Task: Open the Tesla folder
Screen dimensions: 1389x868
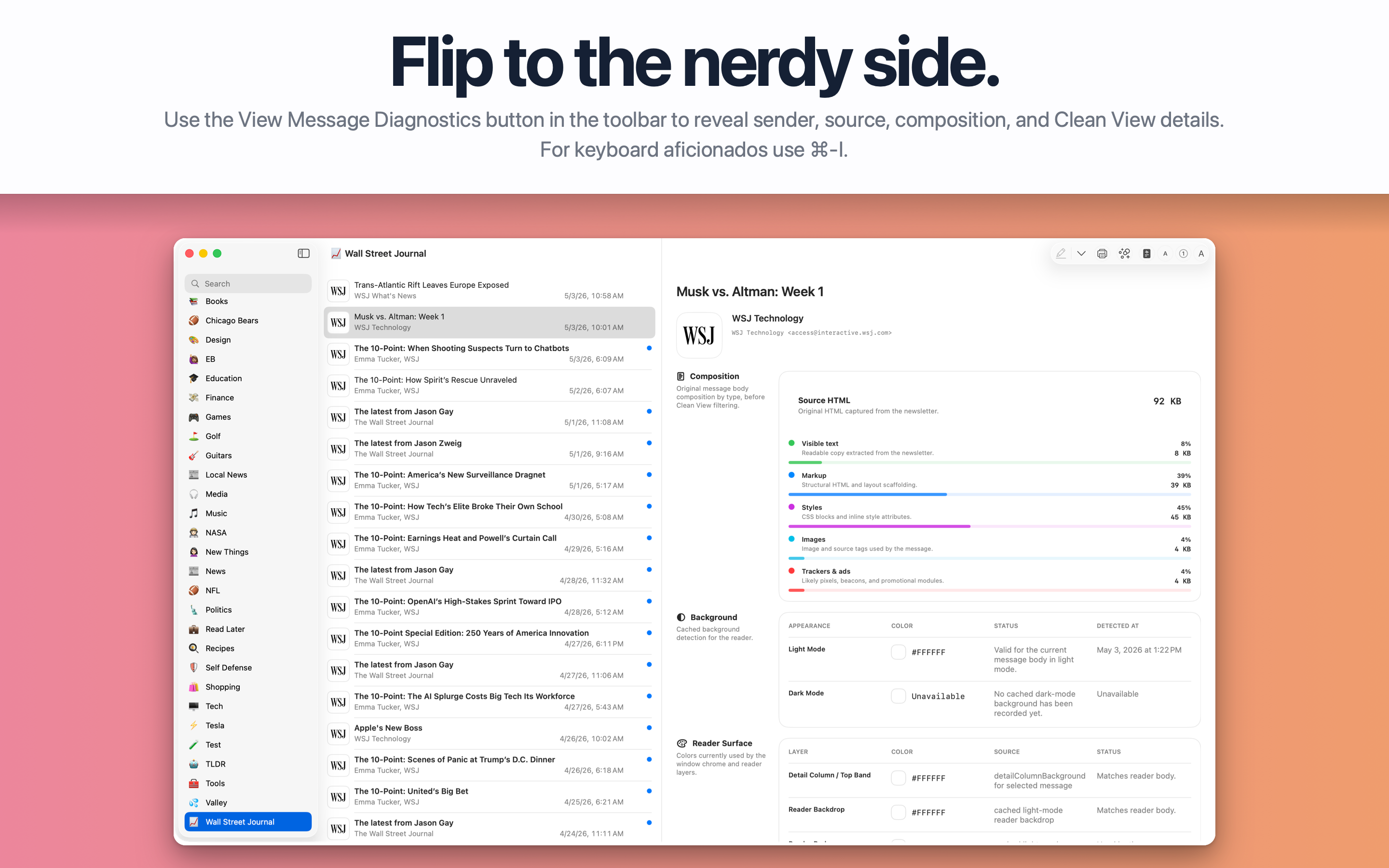Action: [248, 726]
